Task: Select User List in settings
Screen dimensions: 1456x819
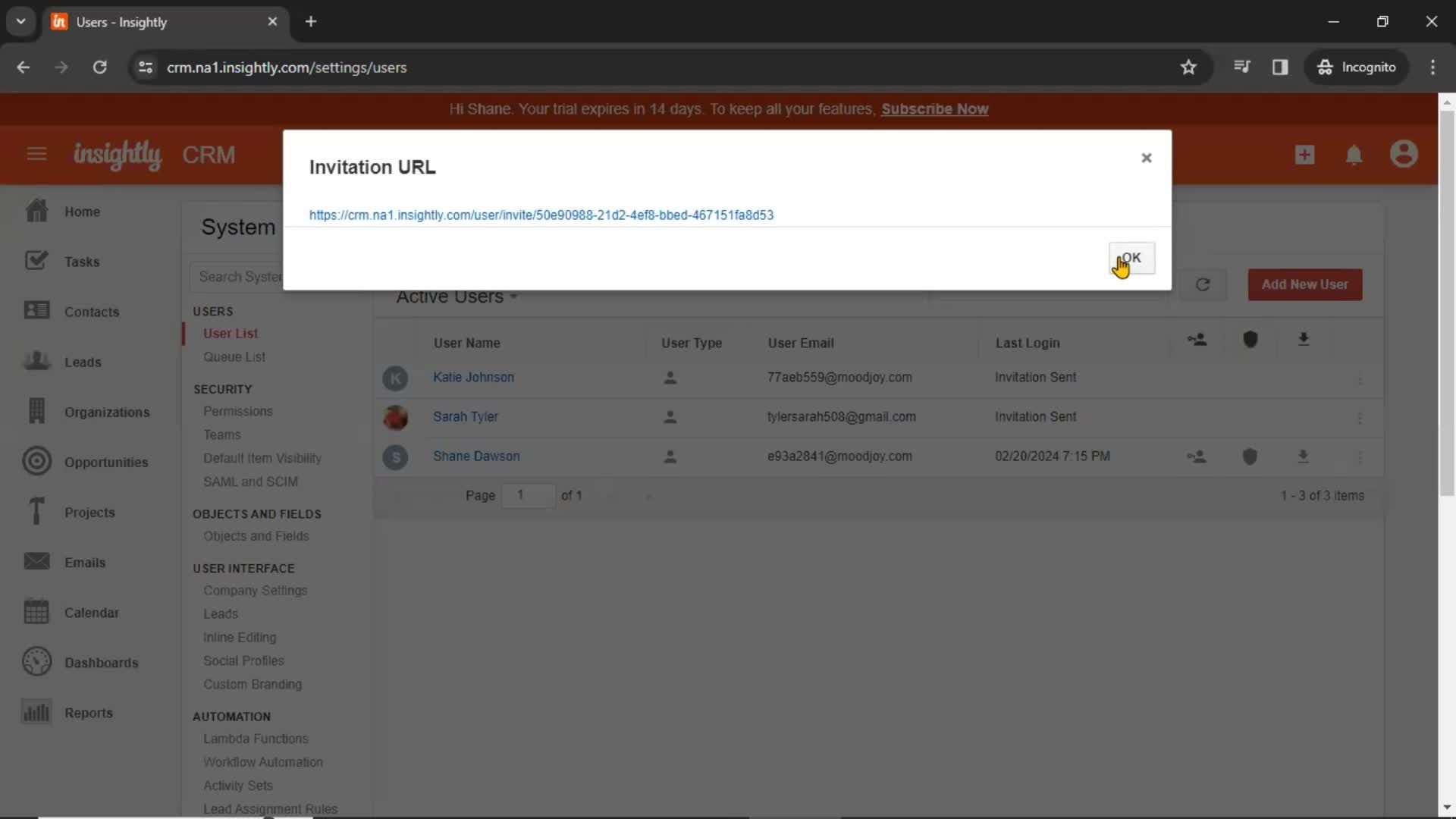Action: pyautogui.click(x=231, y=334)
